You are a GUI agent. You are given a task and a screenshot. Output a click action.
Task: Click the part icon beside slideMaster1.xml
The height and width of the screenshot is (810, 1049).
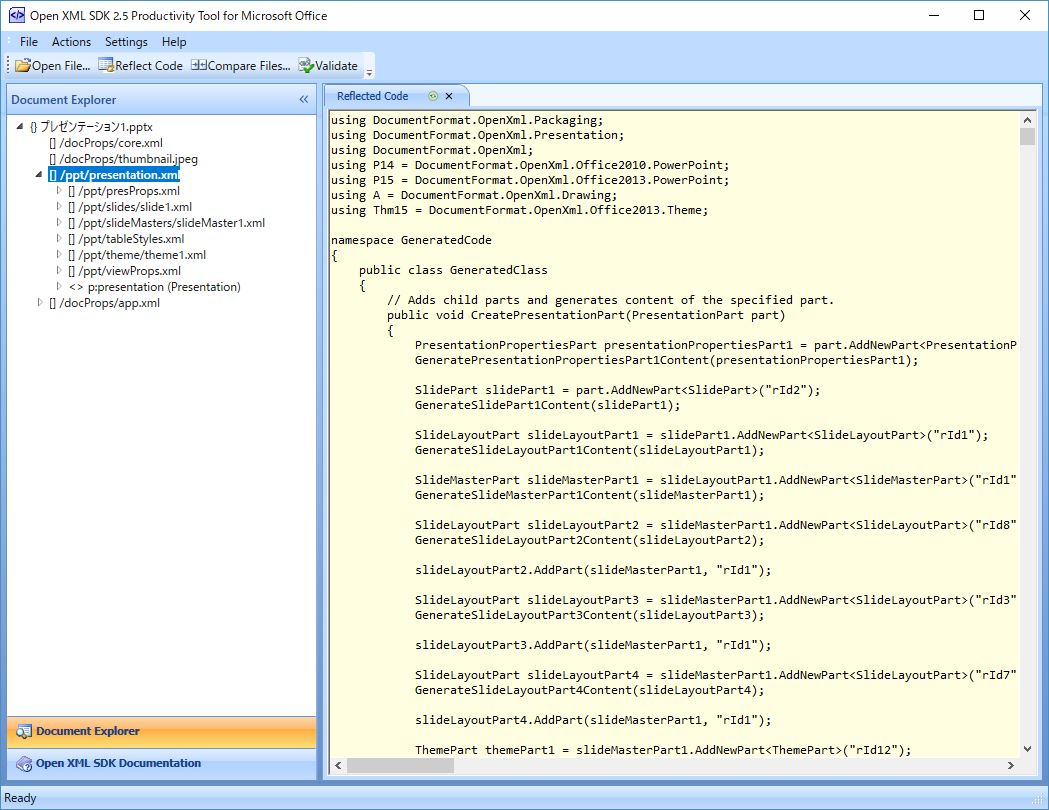72,223
